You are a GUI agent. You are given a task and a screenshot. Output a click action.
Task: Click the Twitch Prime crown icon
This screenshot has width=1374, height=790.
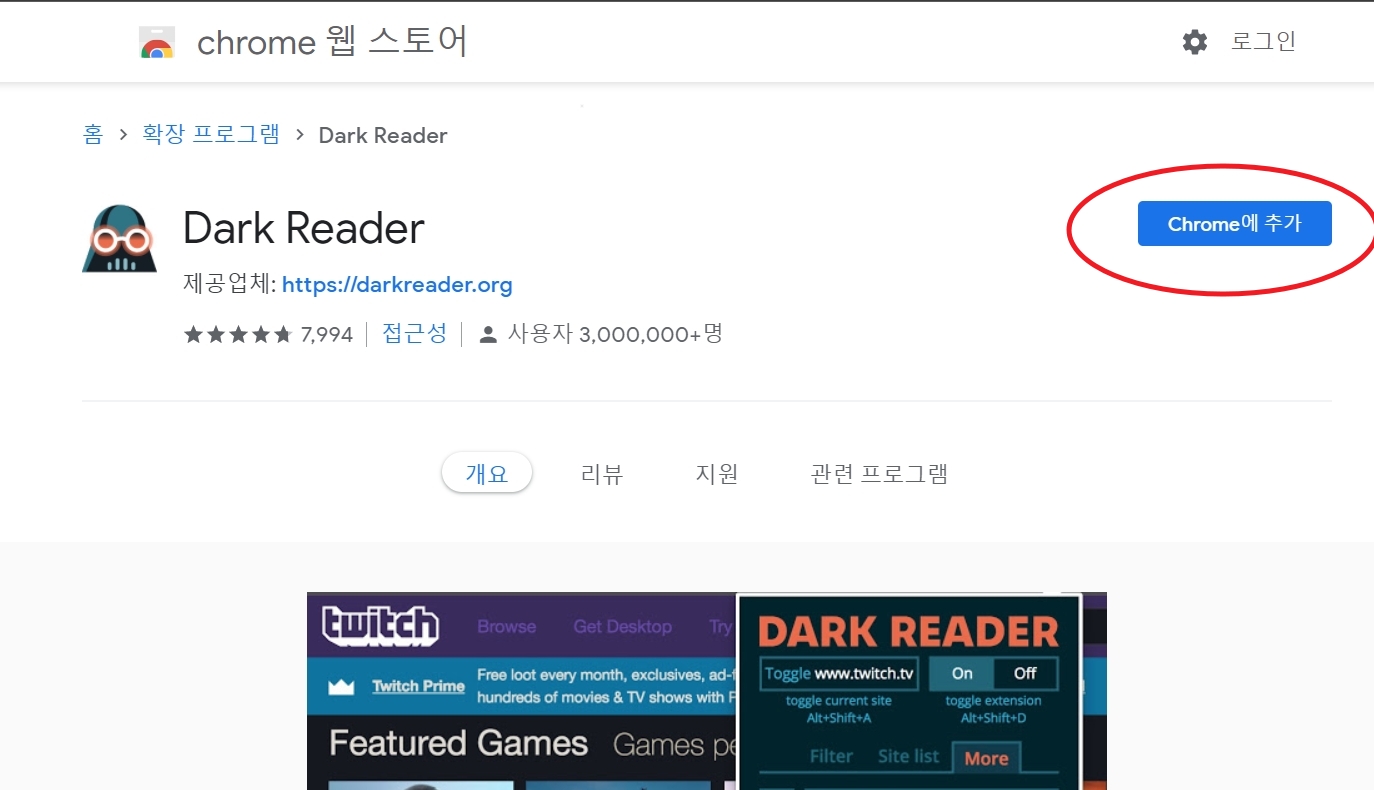click(x=343, y=687)
